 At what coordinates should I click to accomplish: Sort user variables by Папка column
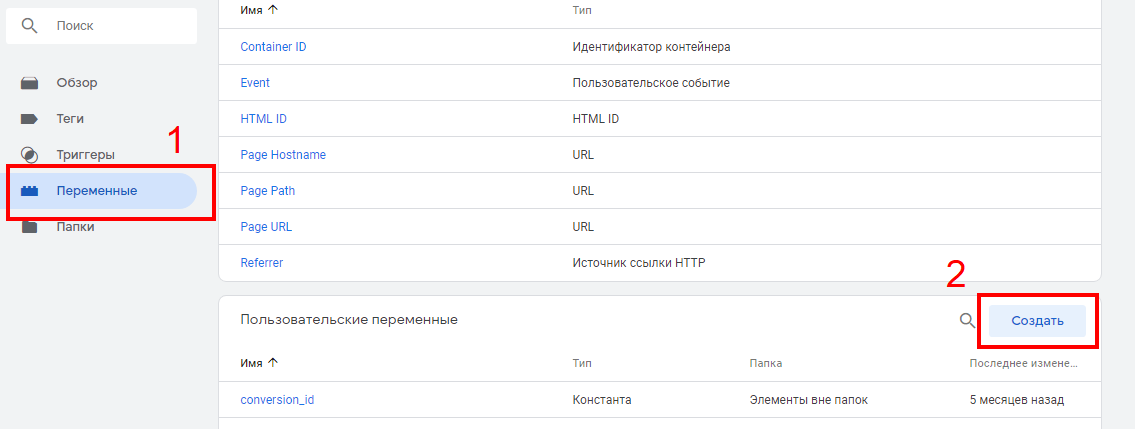765,363
